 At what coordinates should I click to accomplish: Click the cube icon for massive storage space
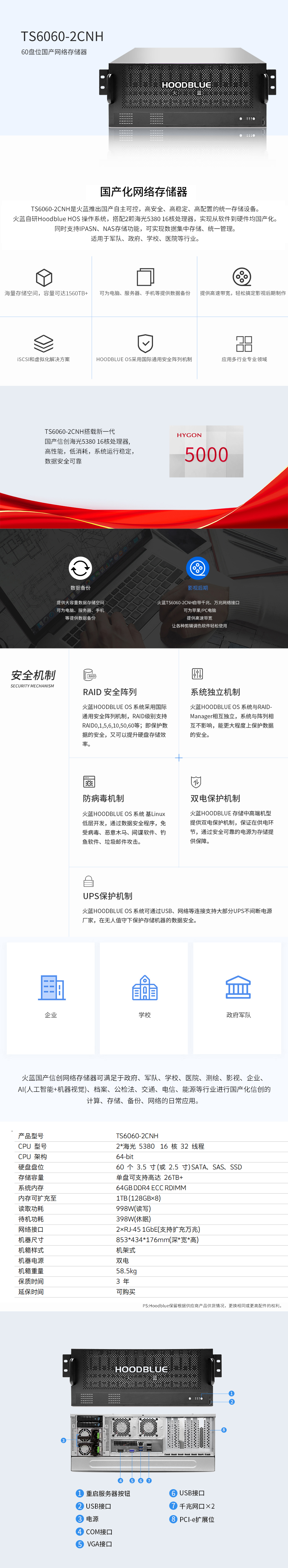tap(44, 278)
